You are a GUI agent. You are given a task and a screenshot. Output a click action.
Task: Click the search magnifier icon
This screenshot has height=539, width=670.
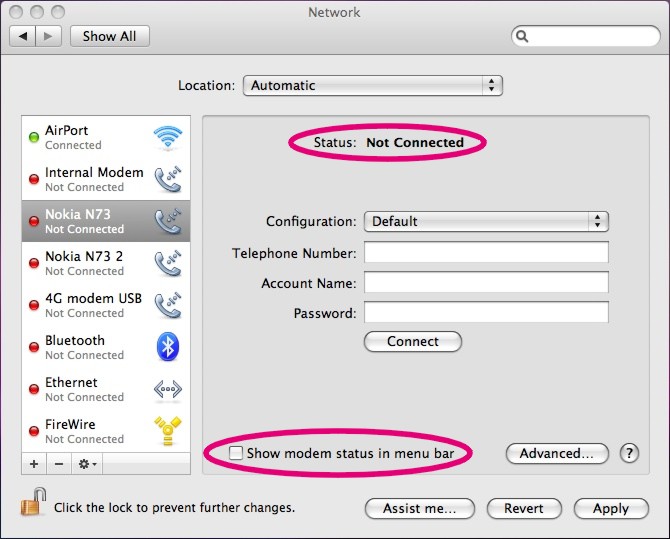point(522,36)
